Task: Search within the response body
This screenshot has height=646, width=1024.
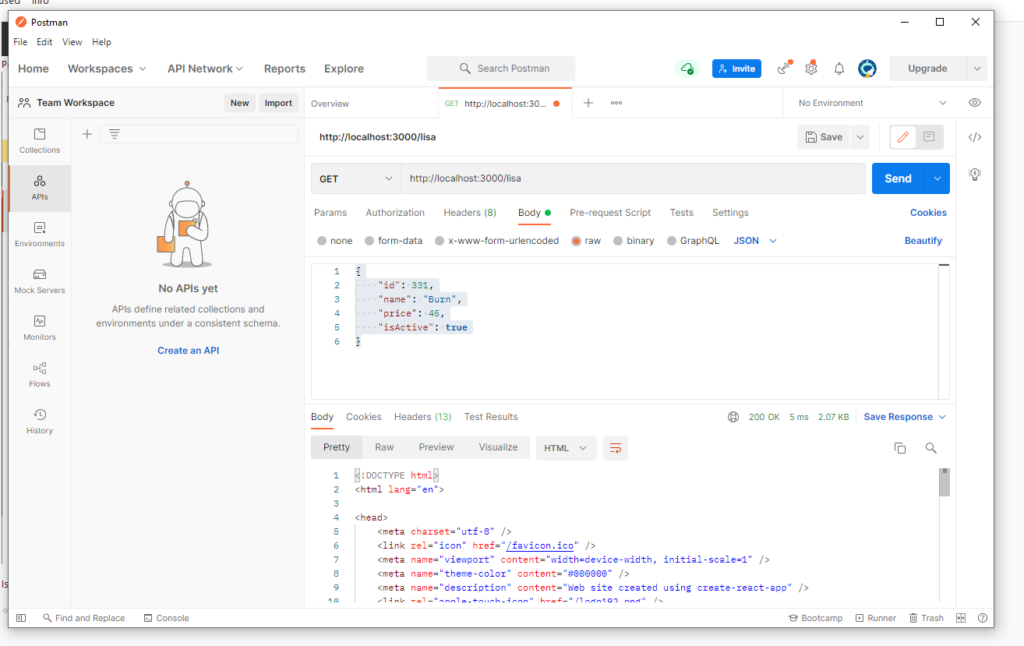Action: tap(931, 448)
